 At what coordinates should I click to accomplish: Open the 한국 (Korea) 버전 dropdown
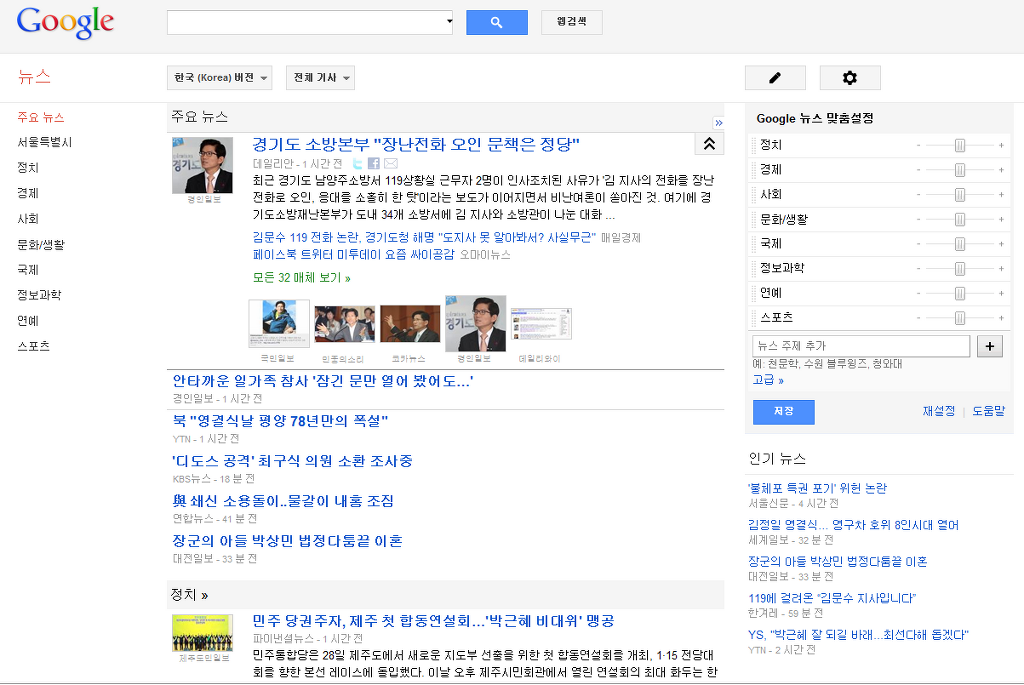219,78
